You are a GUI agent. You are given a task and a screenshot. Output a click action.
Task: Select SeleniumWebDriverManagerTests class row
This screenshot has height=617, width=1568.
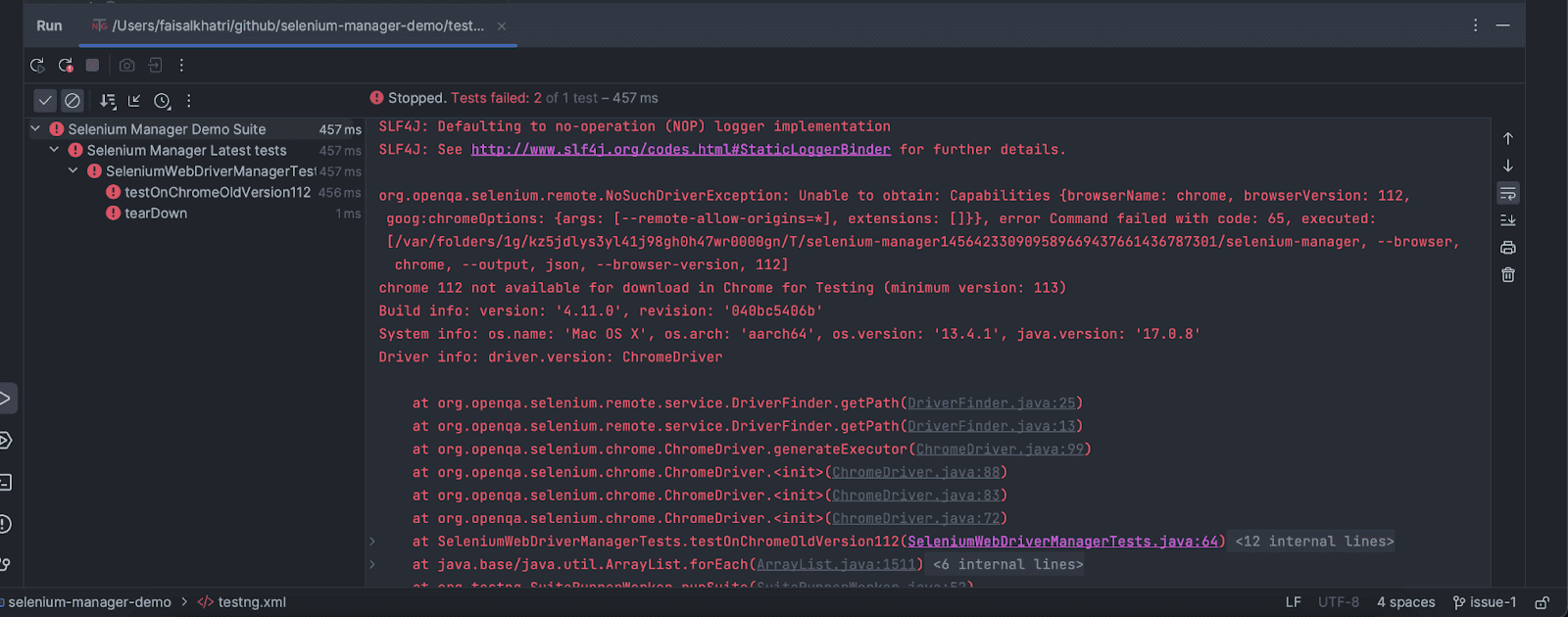click(195, 171)
